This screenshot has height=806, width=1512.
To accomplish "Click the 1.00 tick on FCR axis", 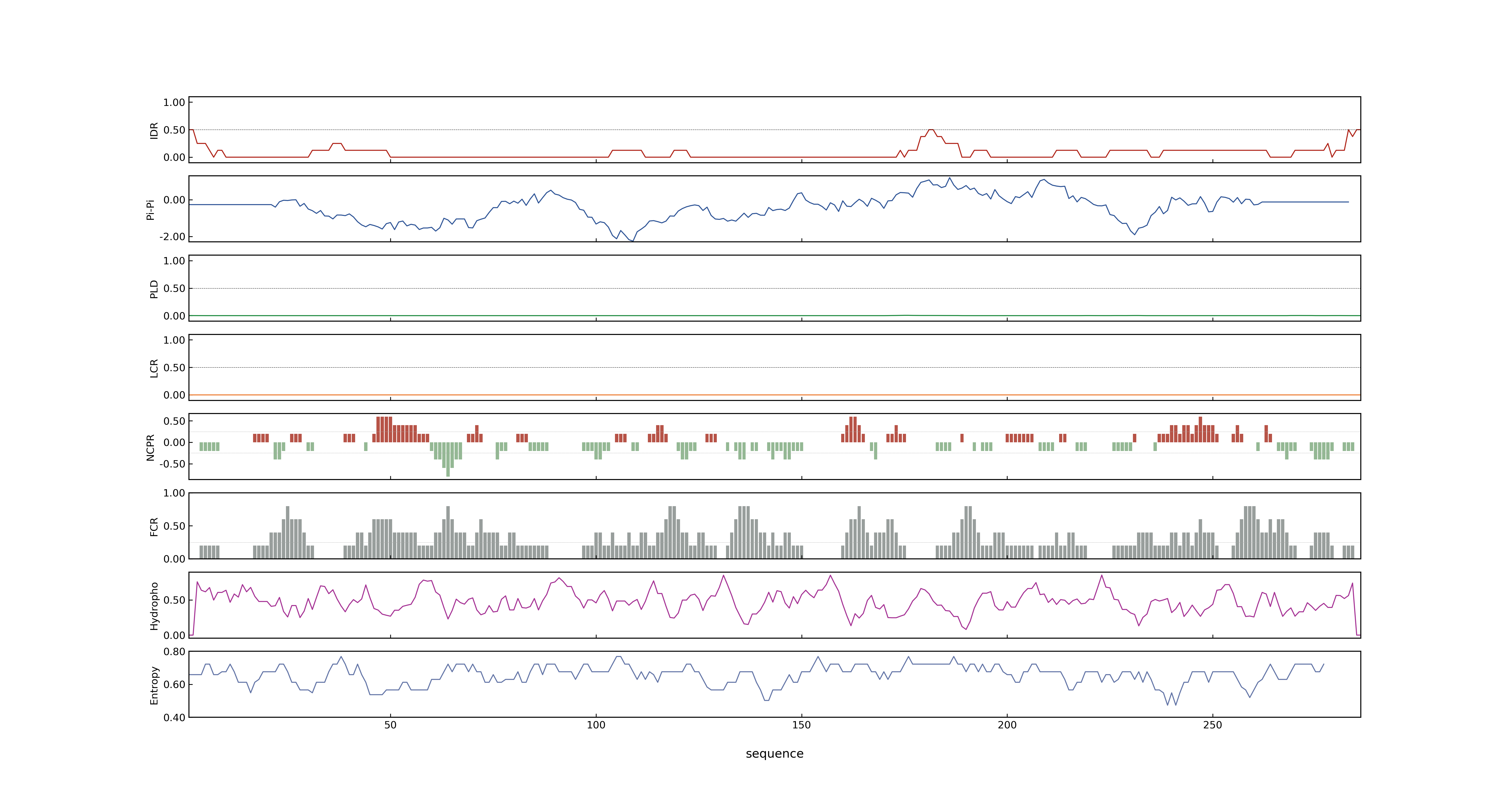I will (174, 493).
